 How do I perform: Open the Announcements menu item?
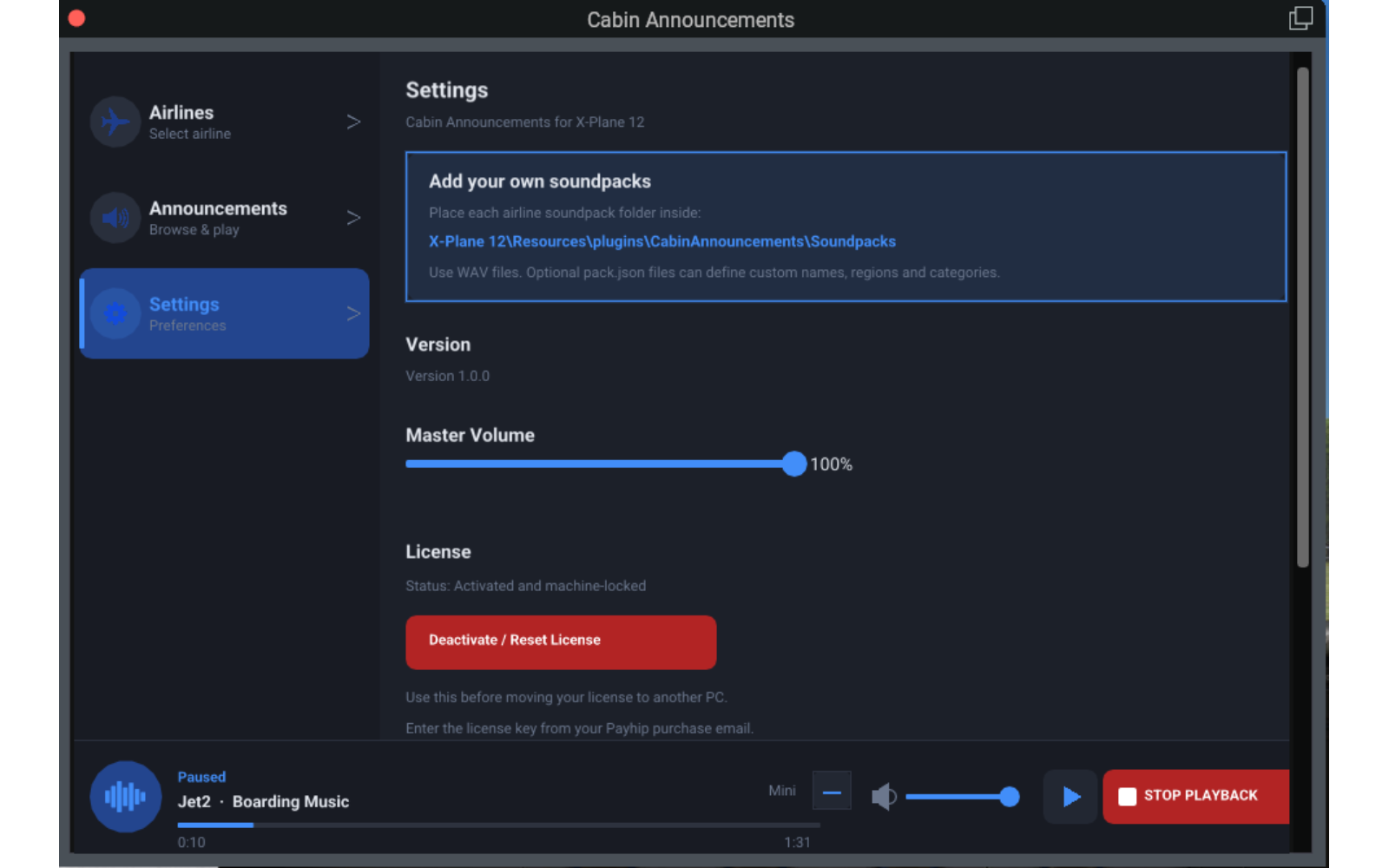coord(224,217)
